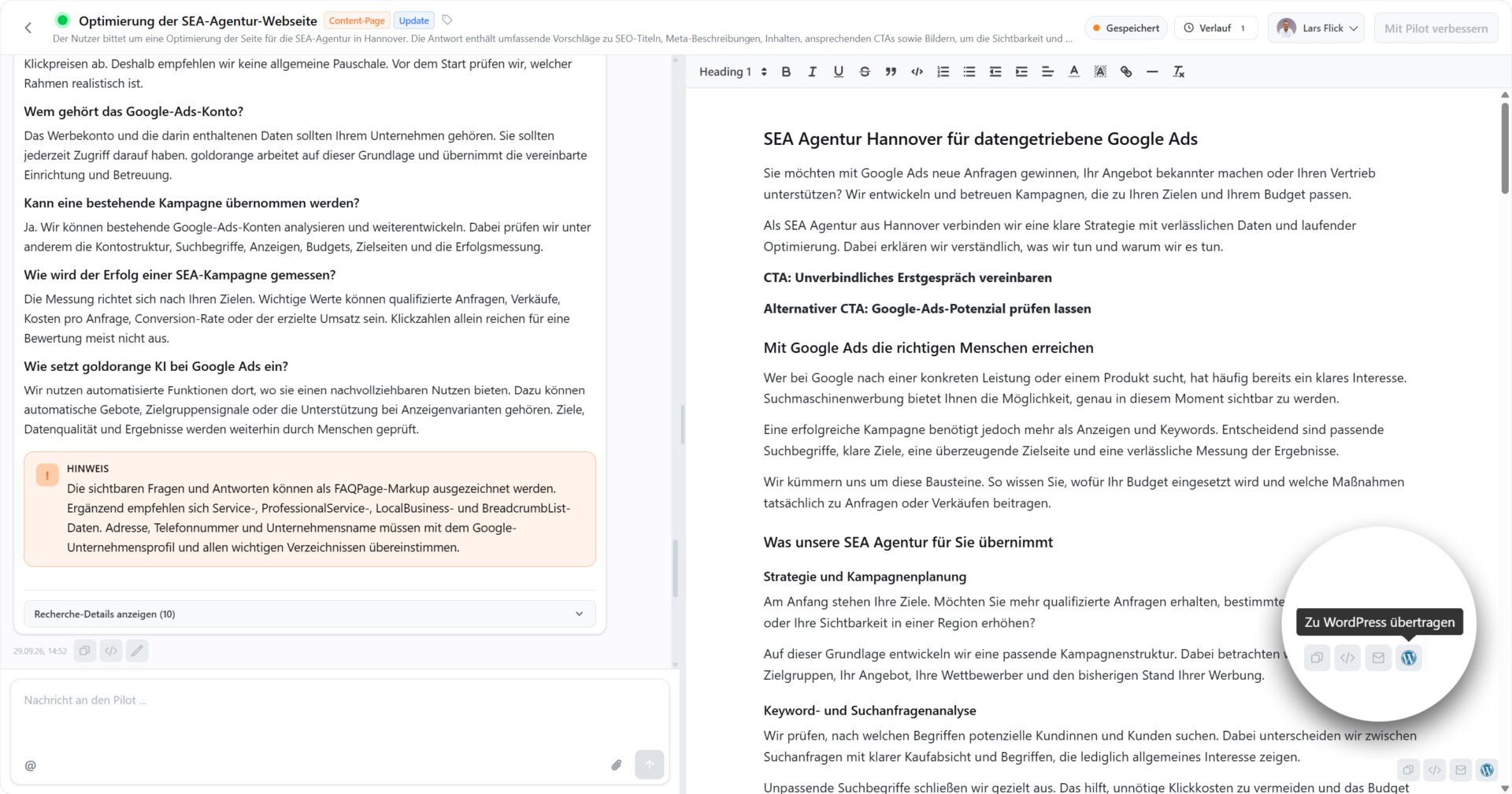The width and height of the screenshot is (1512, 794).
Task: Open the text alignment option
Action: click(1047, 72)
